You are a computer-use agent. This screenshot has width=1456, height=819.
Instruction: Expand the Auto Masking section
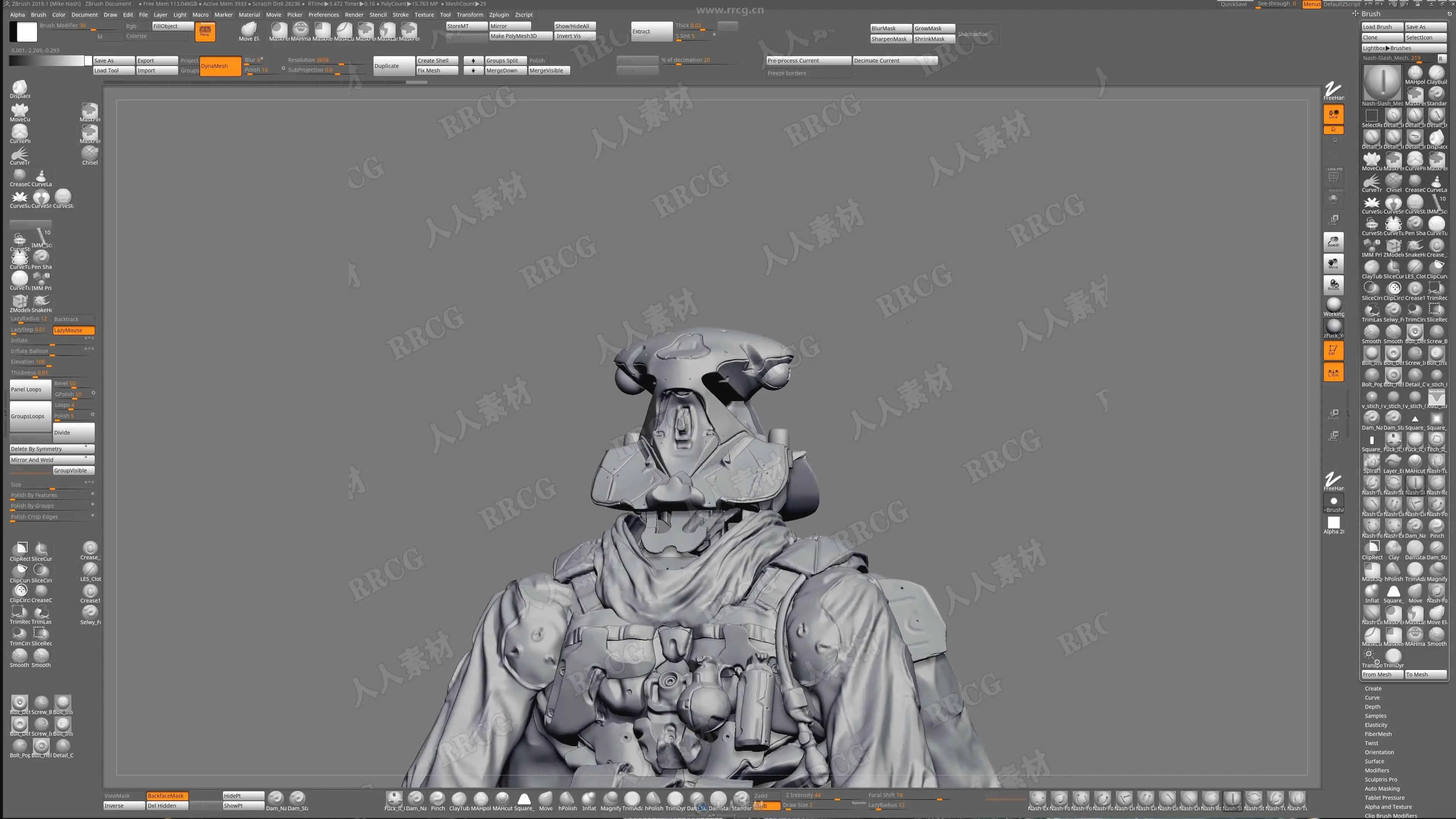[x=1382, y=789]
